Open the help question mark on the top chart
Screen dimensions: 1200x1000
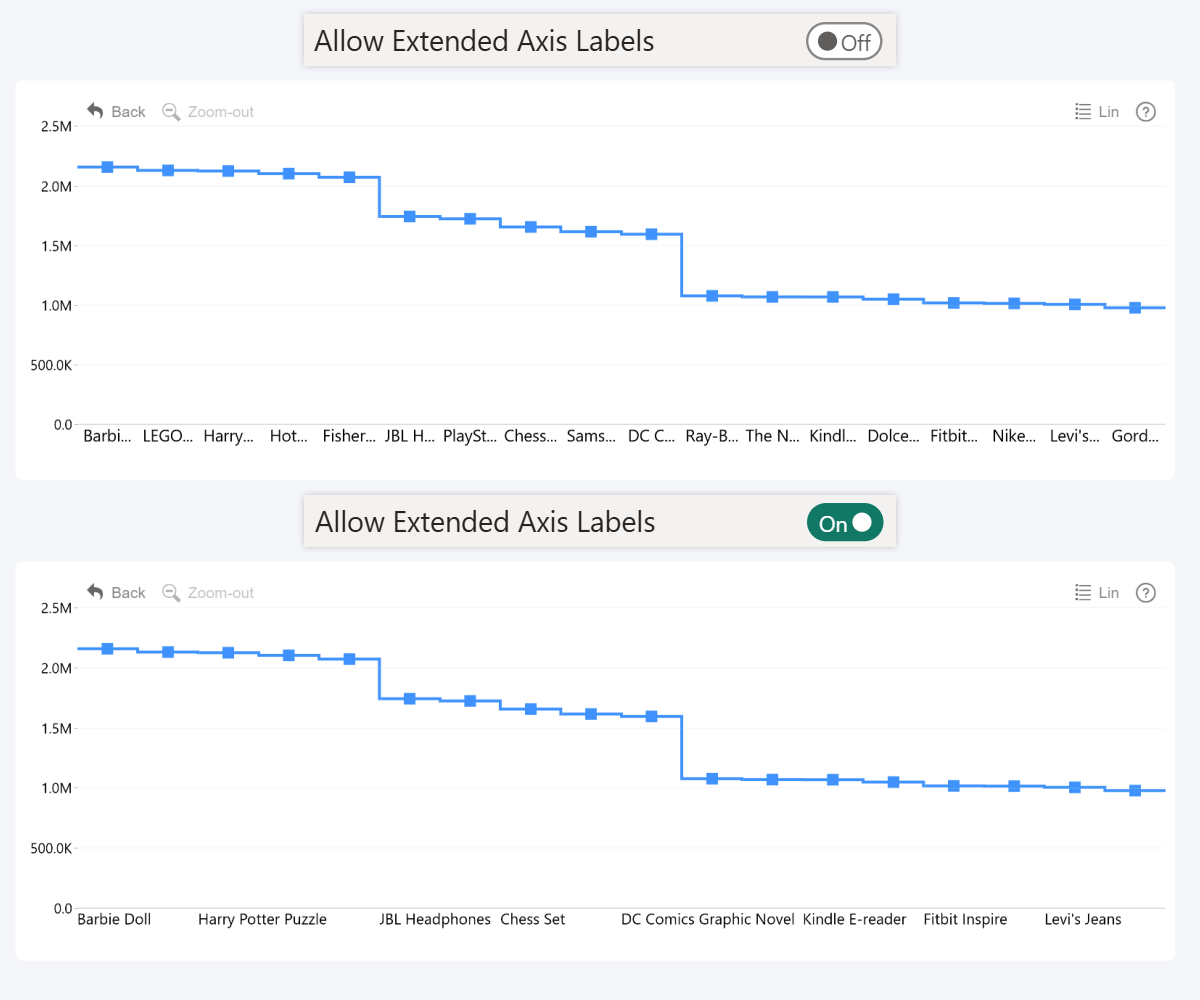pos(1145,111)
